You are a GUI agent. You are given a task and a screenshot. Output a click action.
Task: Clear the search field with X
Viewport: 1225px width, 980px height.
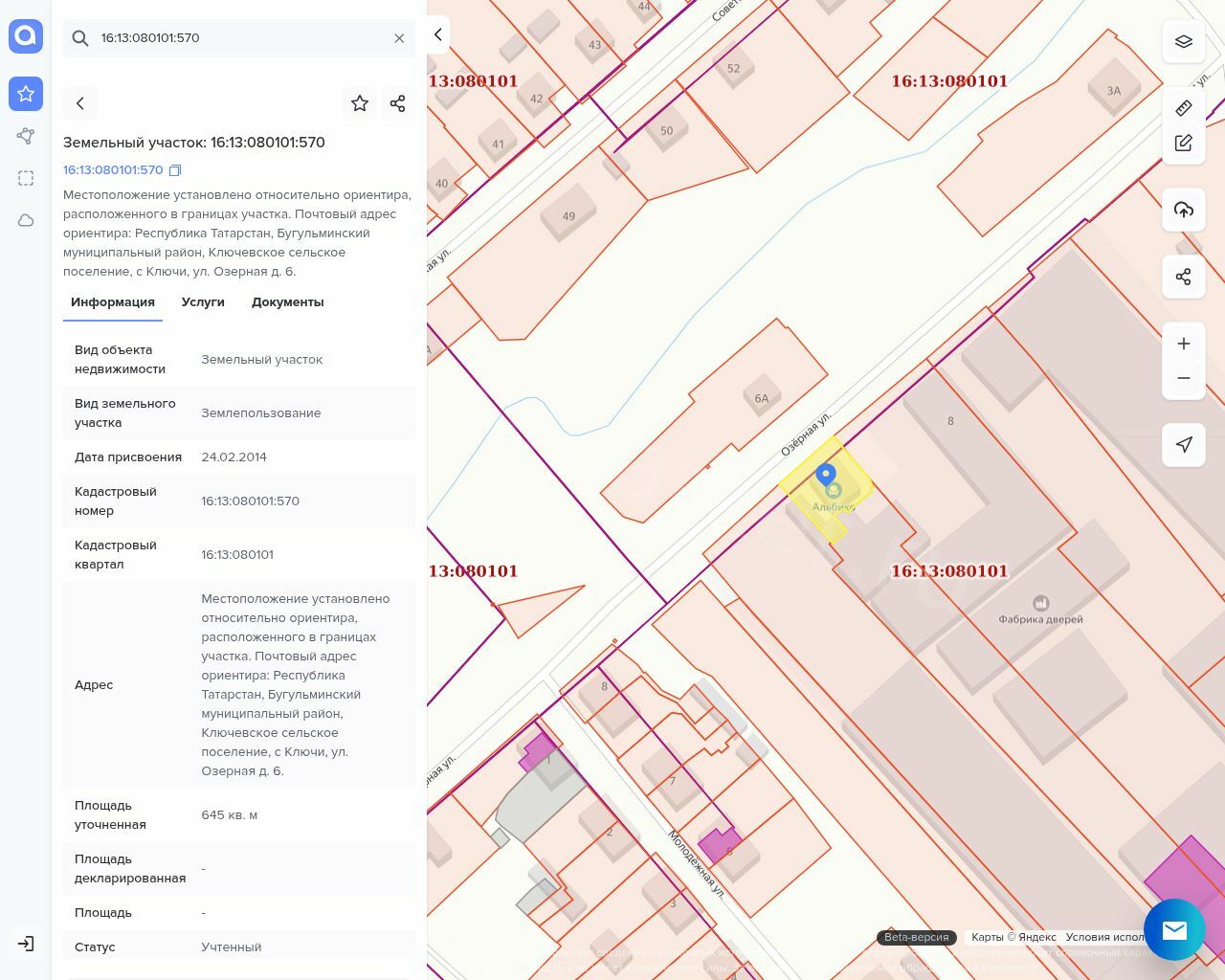click(399, 38)
